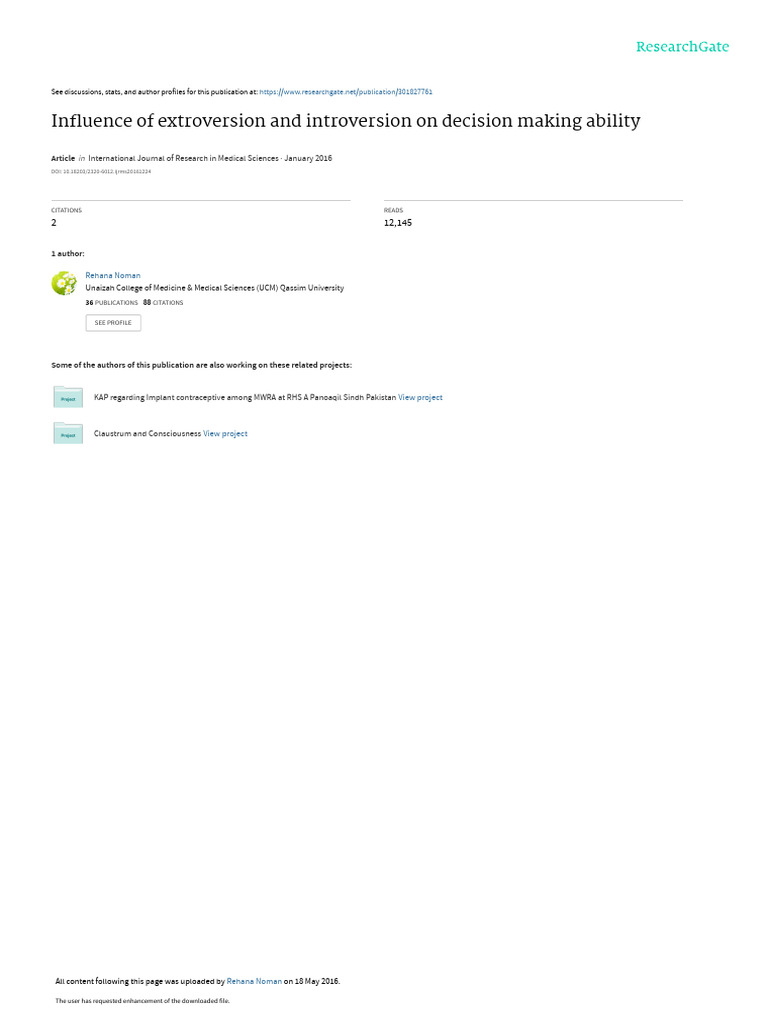Click the DOI number below the journal name
Screen dimensions: 768x1024
tap(101, 172)
